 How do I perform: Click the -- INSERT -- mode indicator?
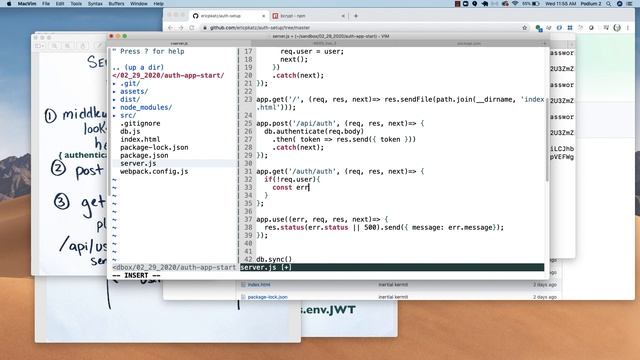click(136, 276)
